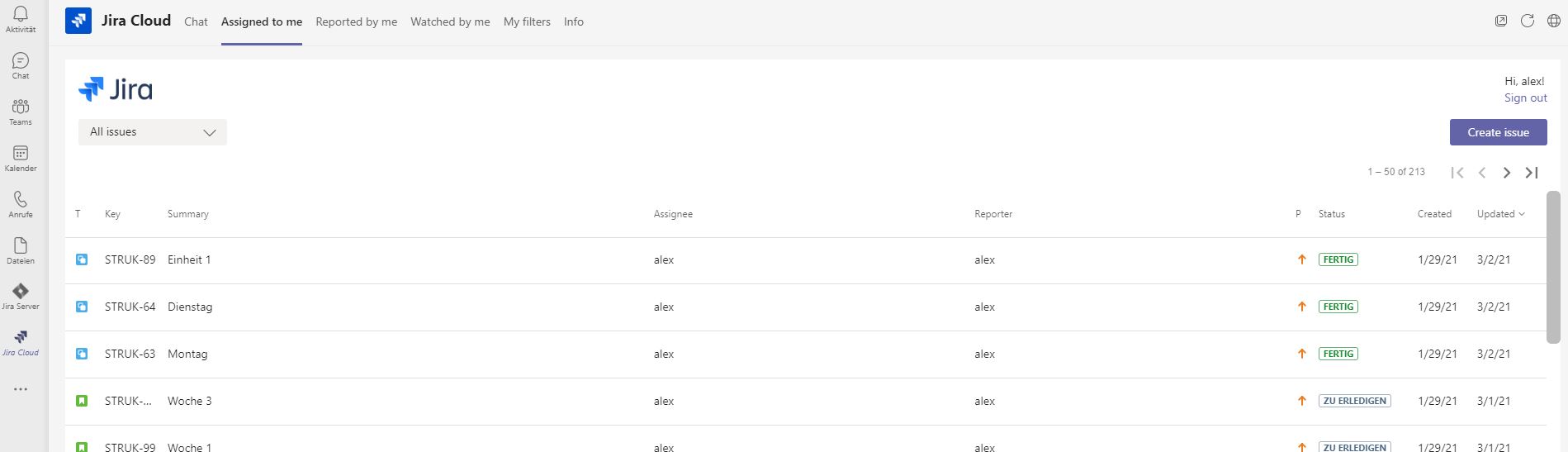Go to next page of issues
The height and width of the screenshot is (452, 1568).
click(x=1507, y=173)
